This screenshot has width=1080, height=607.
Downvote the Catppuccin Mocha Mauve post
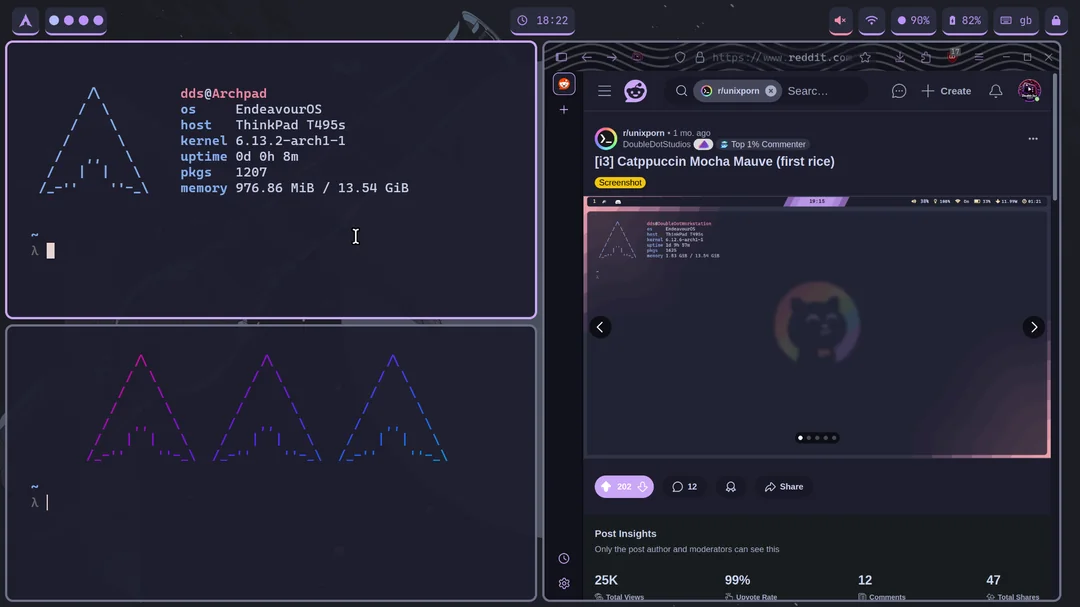[642, 487]
